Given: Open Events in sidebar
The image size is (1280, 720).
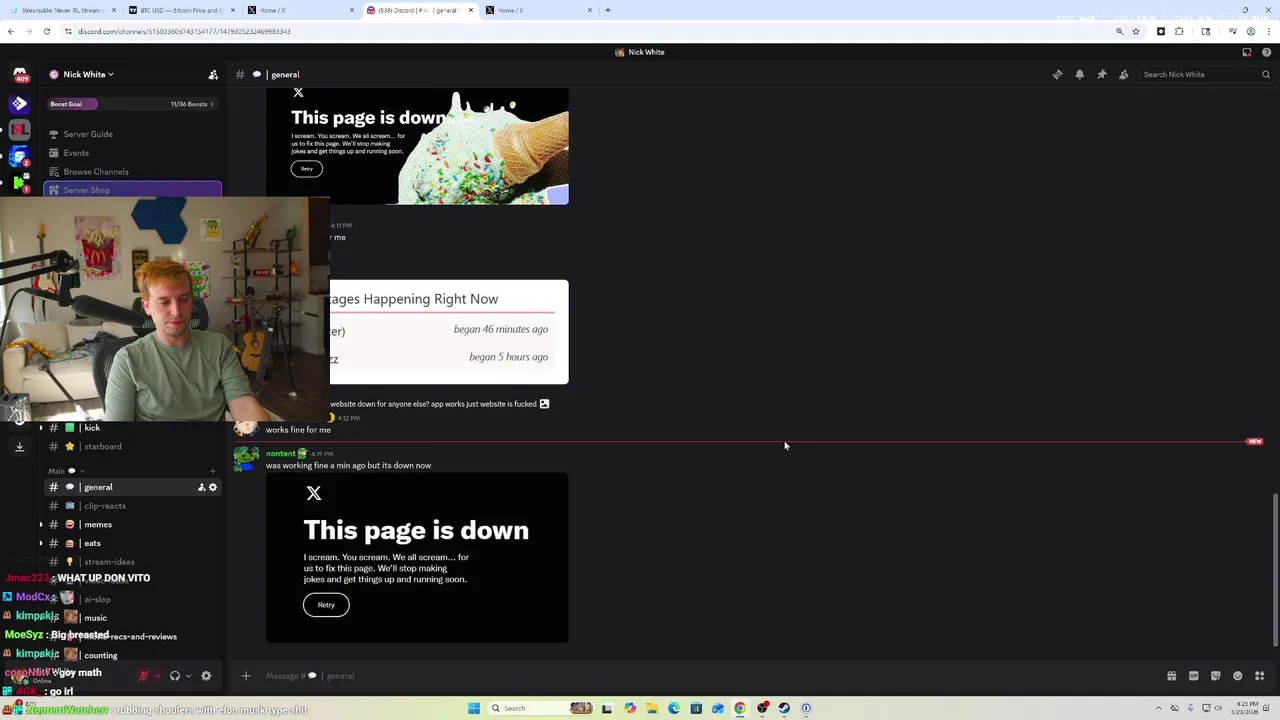Looking at the screenshot, I should click(76, 153).
